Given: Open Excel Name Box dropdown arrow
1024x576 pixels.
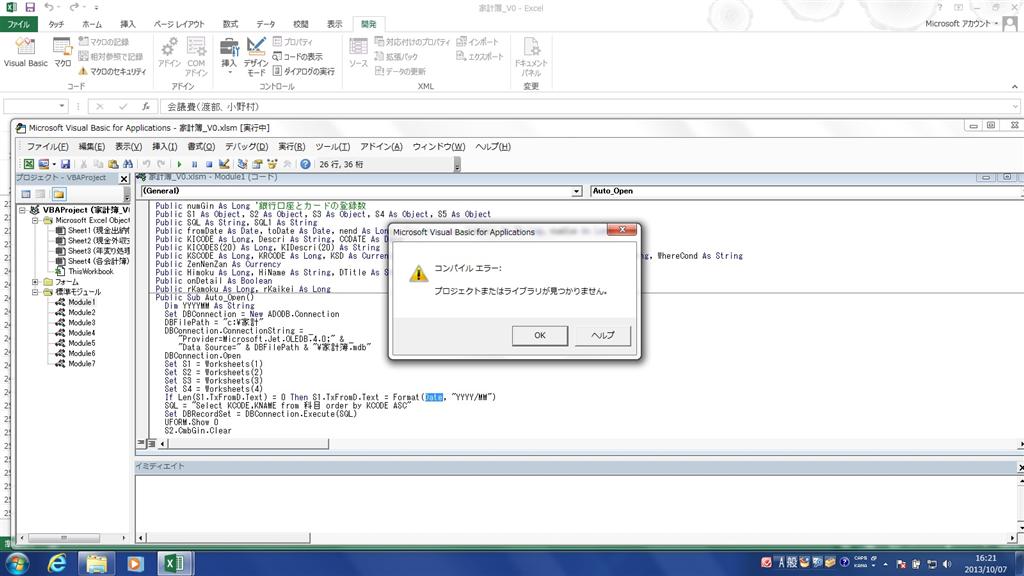Looking at the screenshot, I should click(x=61, y=106).
